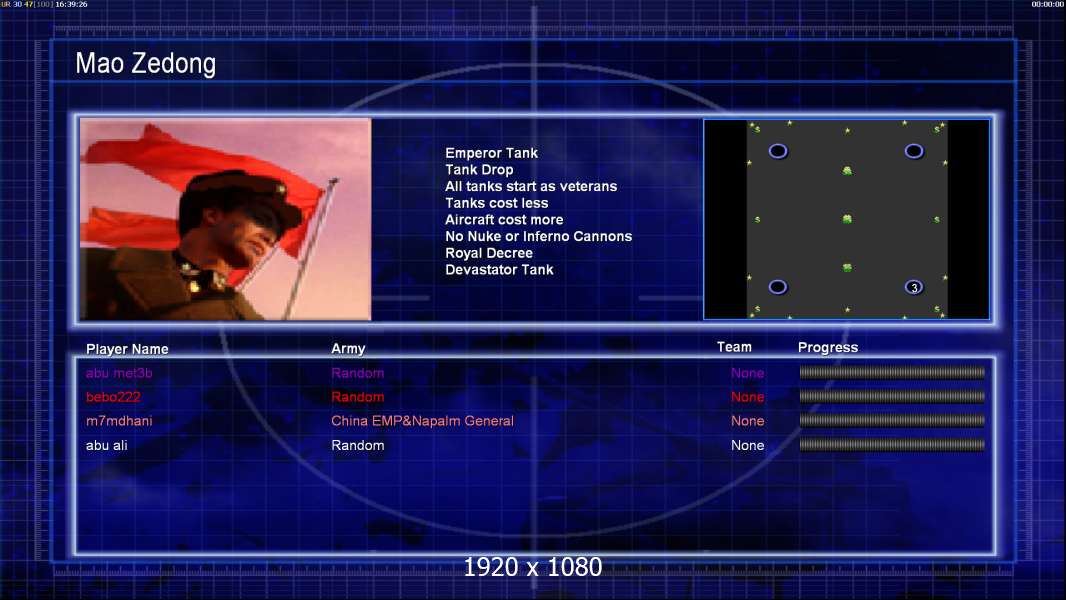Screen dimensions: 1066x600
Task: Click the Player Name column header
Action: [127, 349]
